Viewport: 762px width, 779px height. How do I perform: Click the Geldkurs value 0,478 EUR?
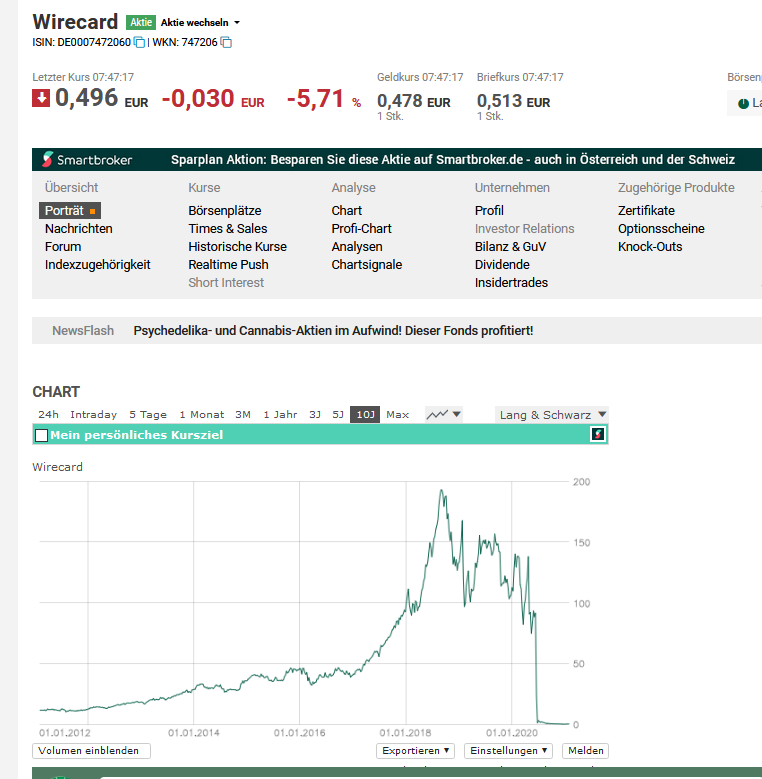(x=413, y=101)
